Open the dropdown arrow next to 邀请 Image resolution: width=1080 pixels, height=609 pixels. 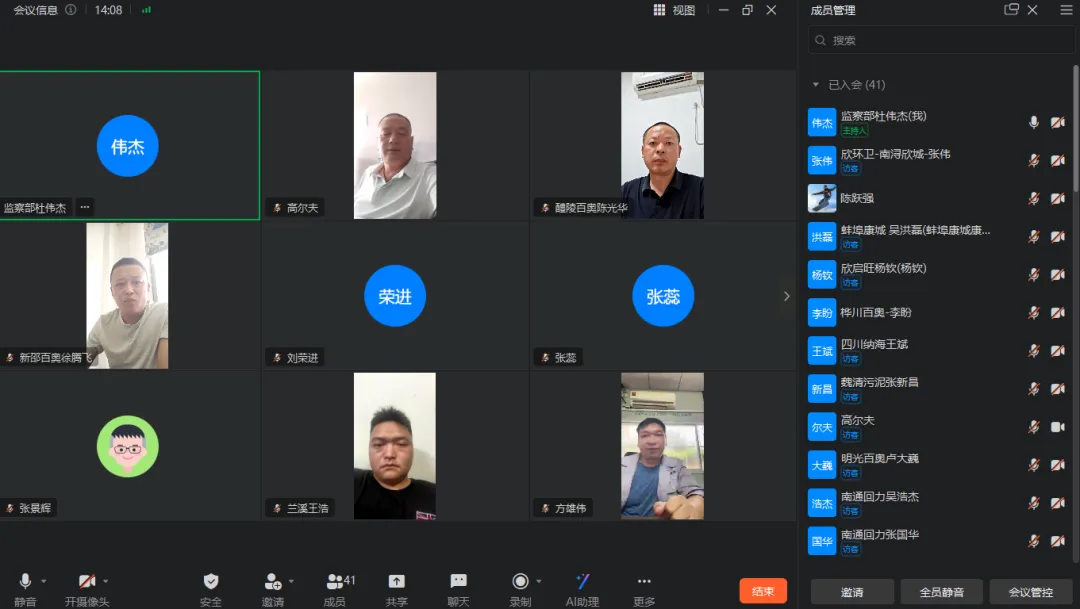click(291, 581)
